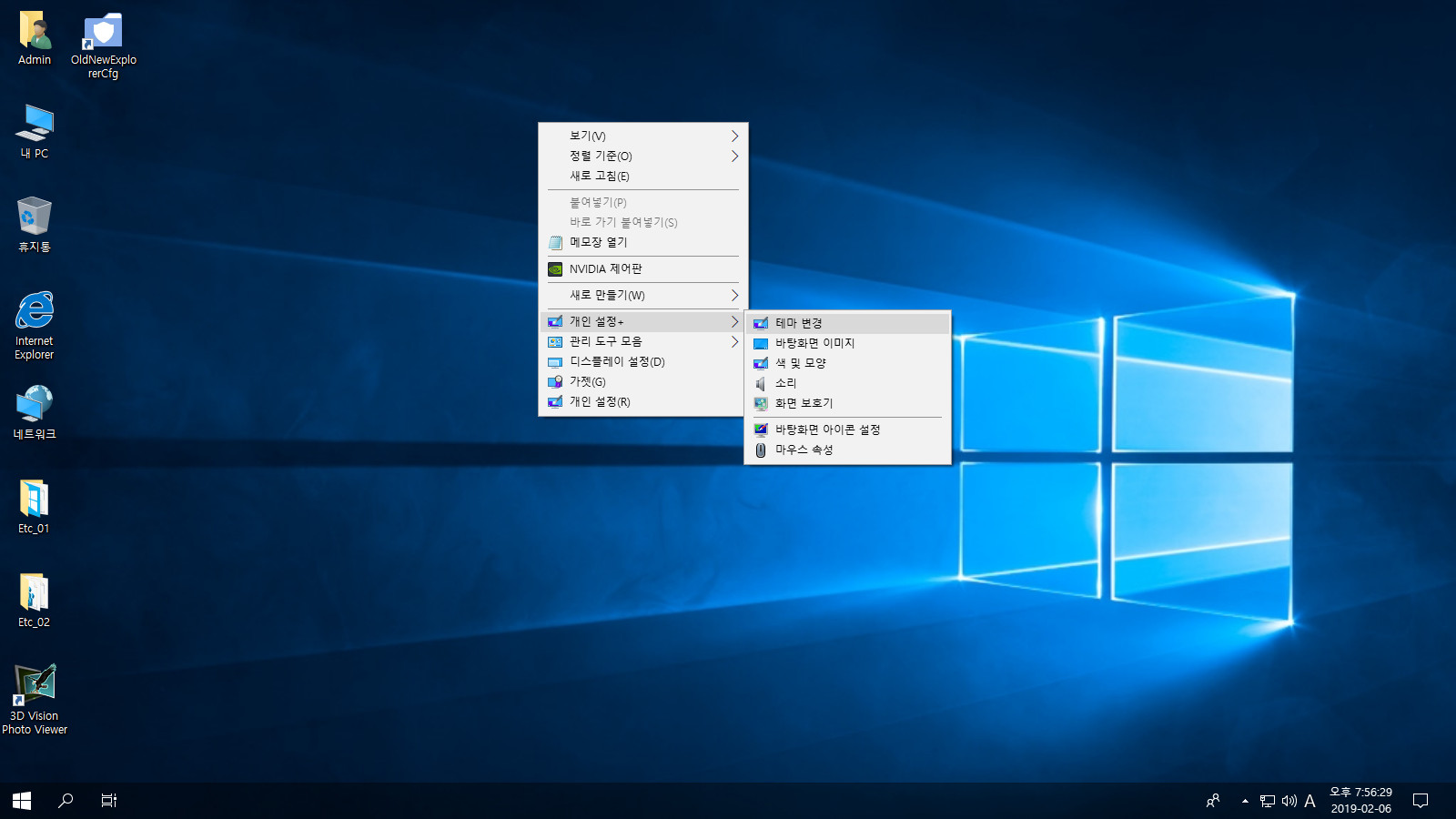The width and height of the screenshot is (1456, 819).
Task: Select the Etc_02 folder icon
Action: (x=35, y=600)
